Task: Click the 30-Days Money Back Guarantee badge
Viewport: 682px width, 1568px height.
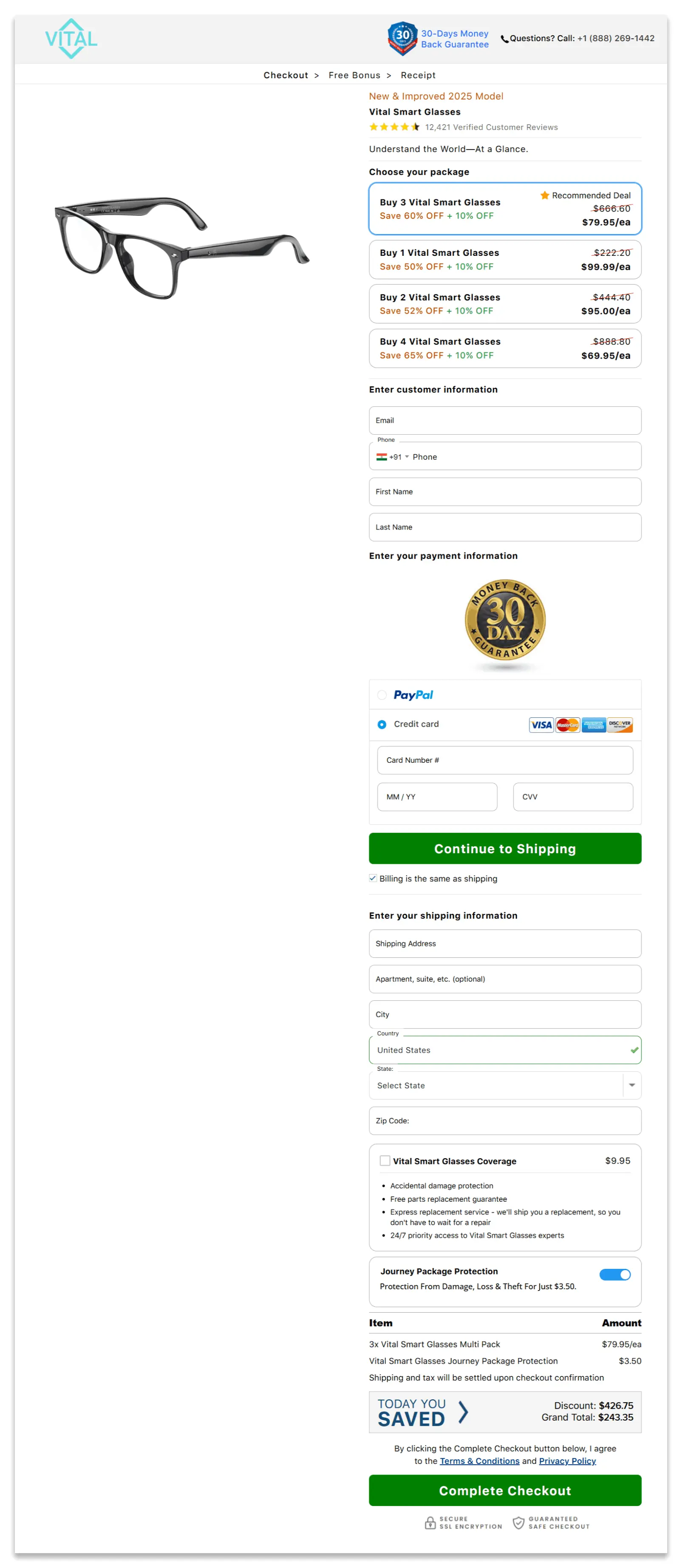Action: click(401, 38)
